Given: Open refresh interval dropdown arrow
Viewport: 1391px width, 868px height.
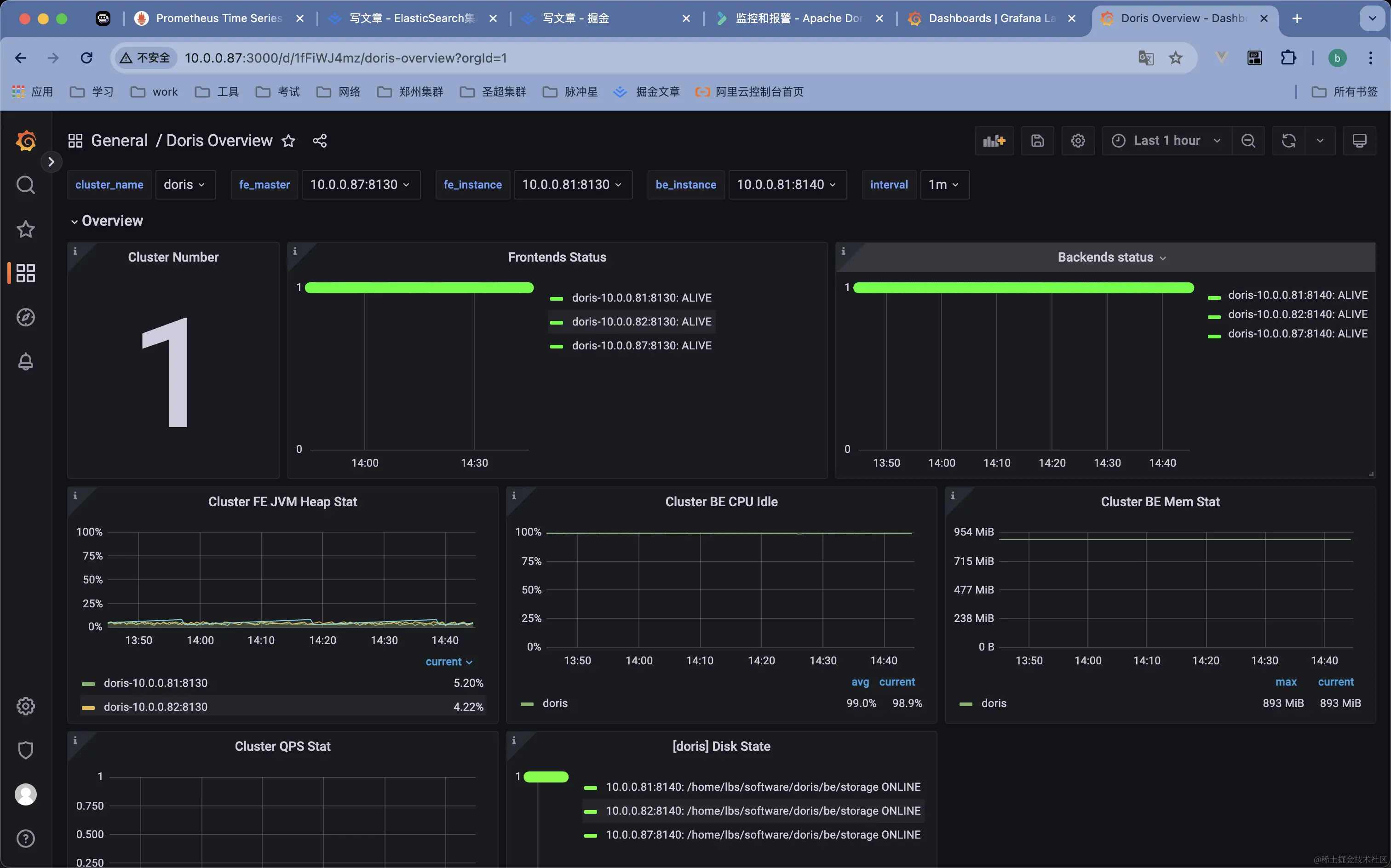Looking at the screenshot, I should coord(1320,141).
